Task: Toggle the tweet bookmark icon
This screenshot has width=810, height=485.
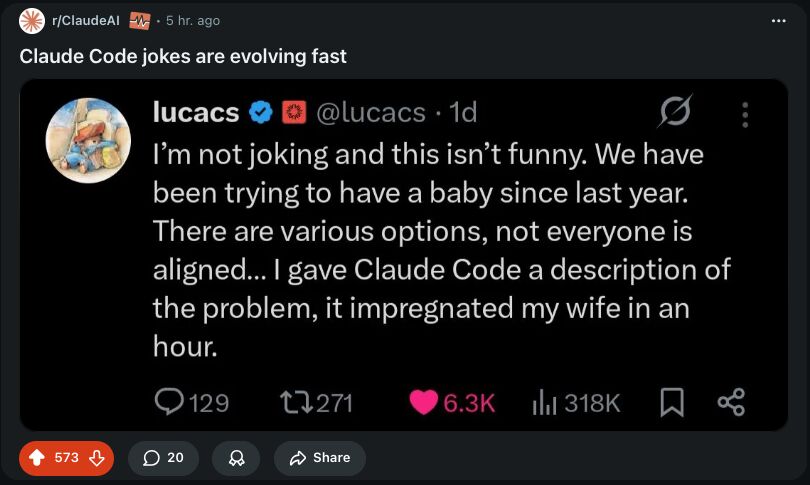Action: (x=672, y=402)
